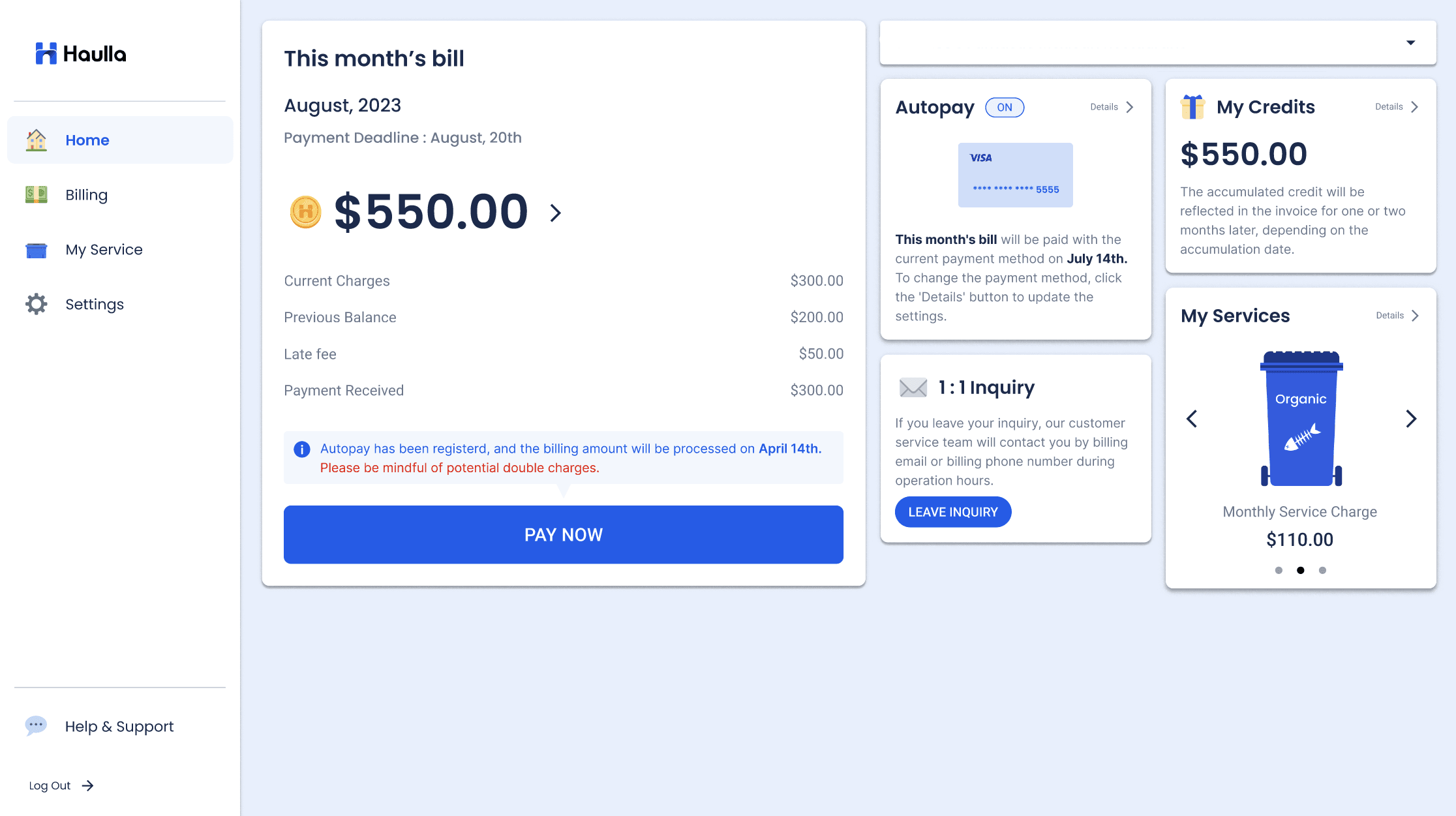Click the Help & Support chat bubble icon
1456x816 pixels.
tap(36, 725)
